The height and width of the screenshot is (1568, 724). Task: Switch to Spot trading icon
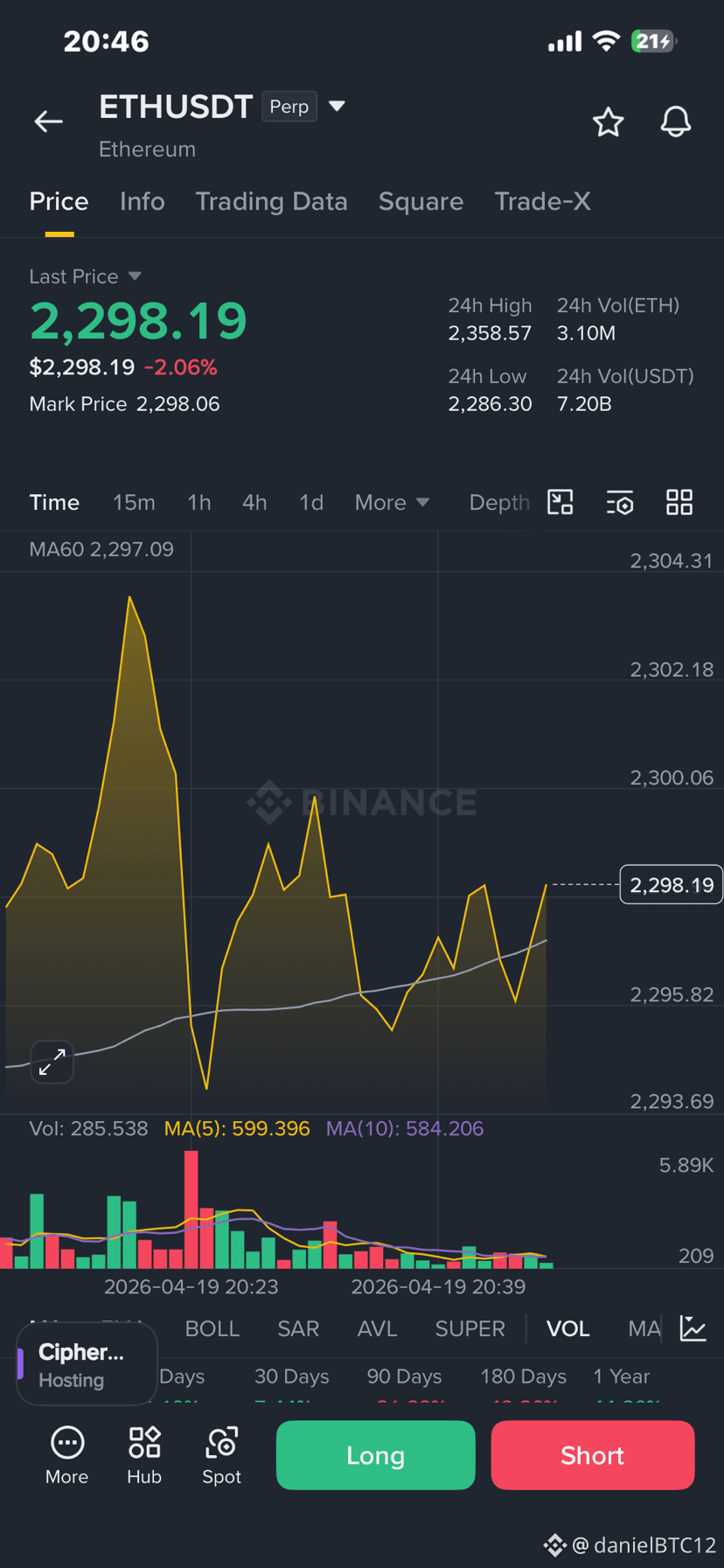(x=222, y=1455)
